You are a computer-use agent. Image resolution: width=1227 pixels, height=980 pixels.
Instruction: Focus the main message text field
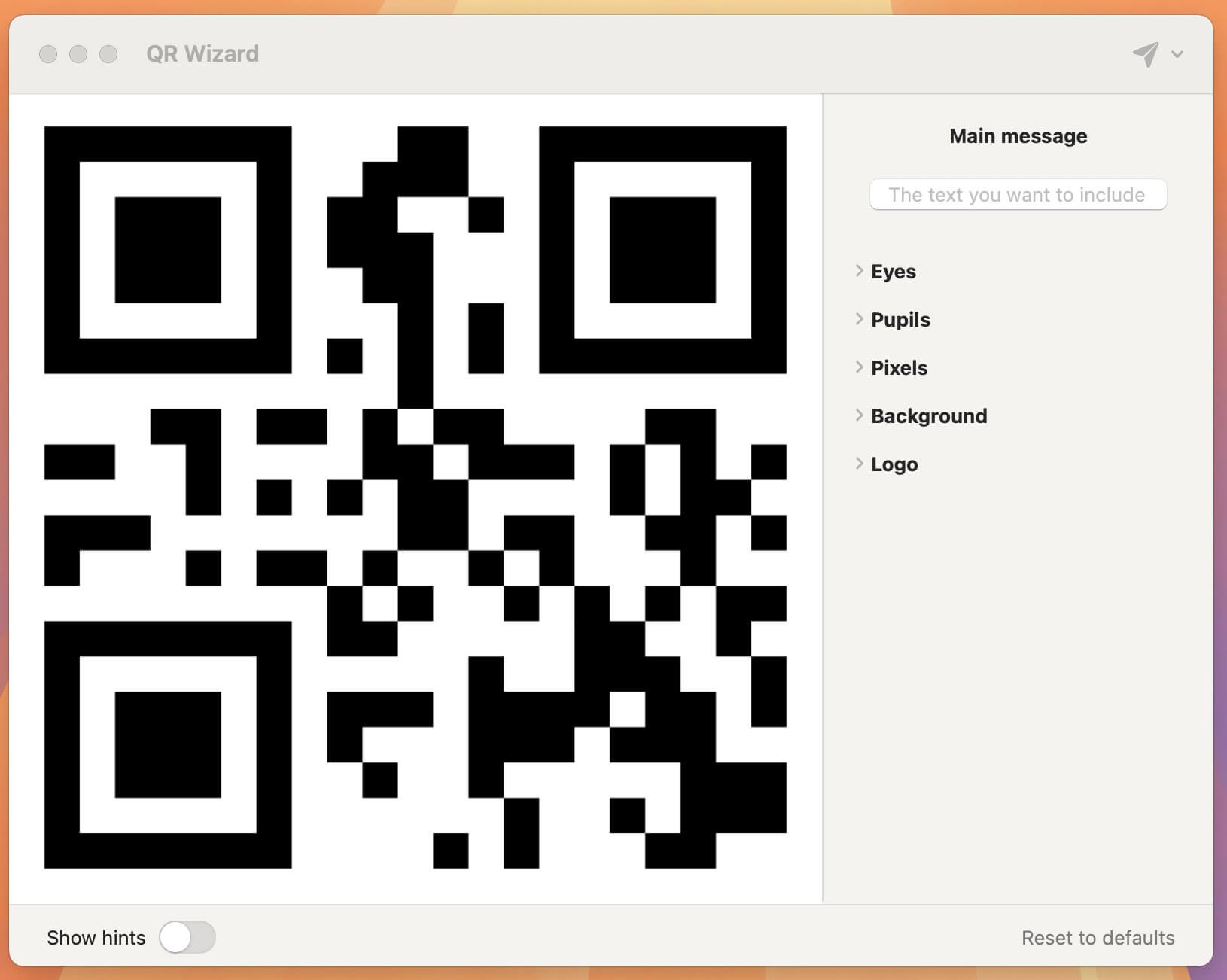coord(1018,194)
